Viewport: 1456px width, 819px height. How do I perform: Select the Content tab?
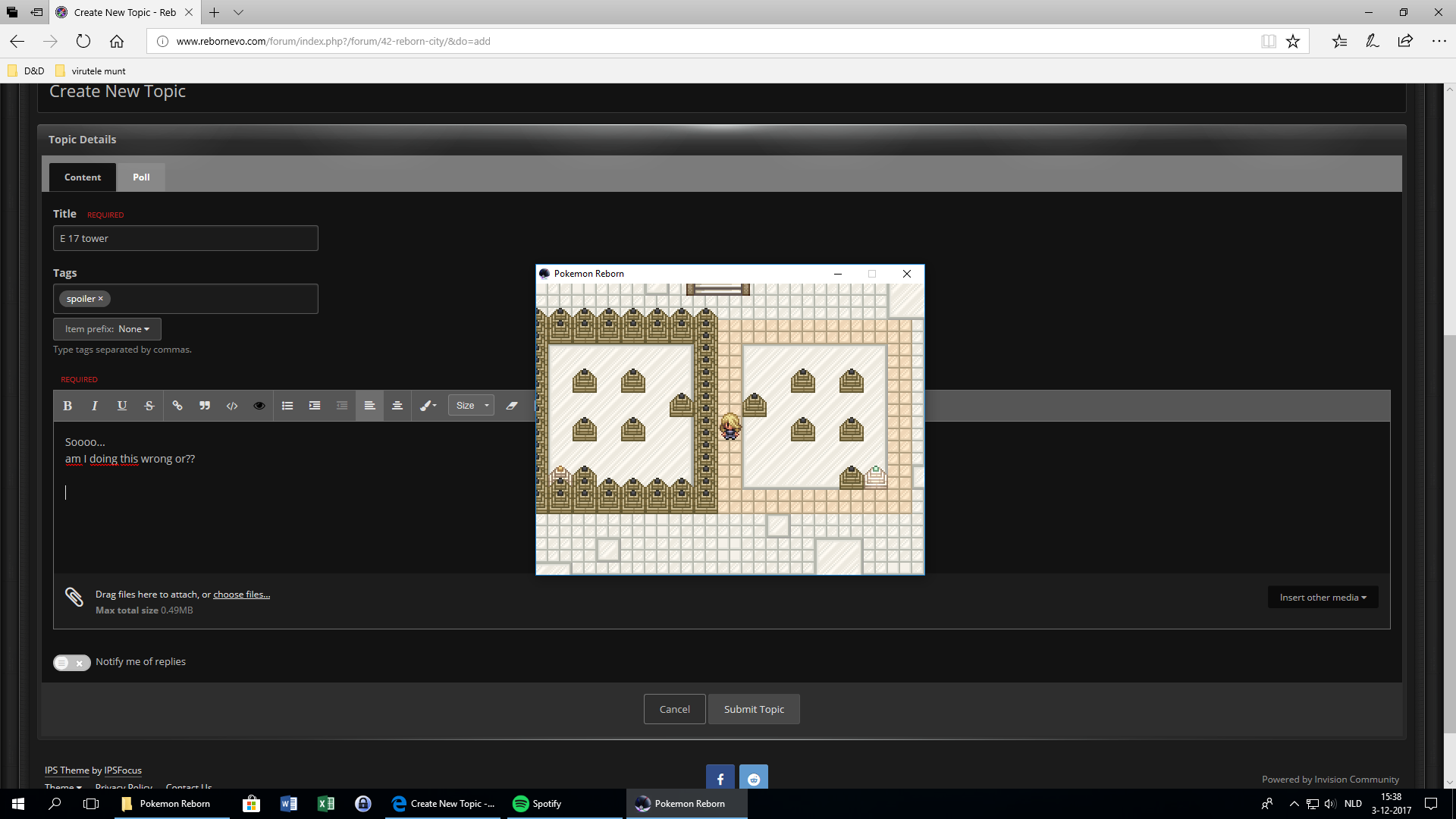click(83, 177)
